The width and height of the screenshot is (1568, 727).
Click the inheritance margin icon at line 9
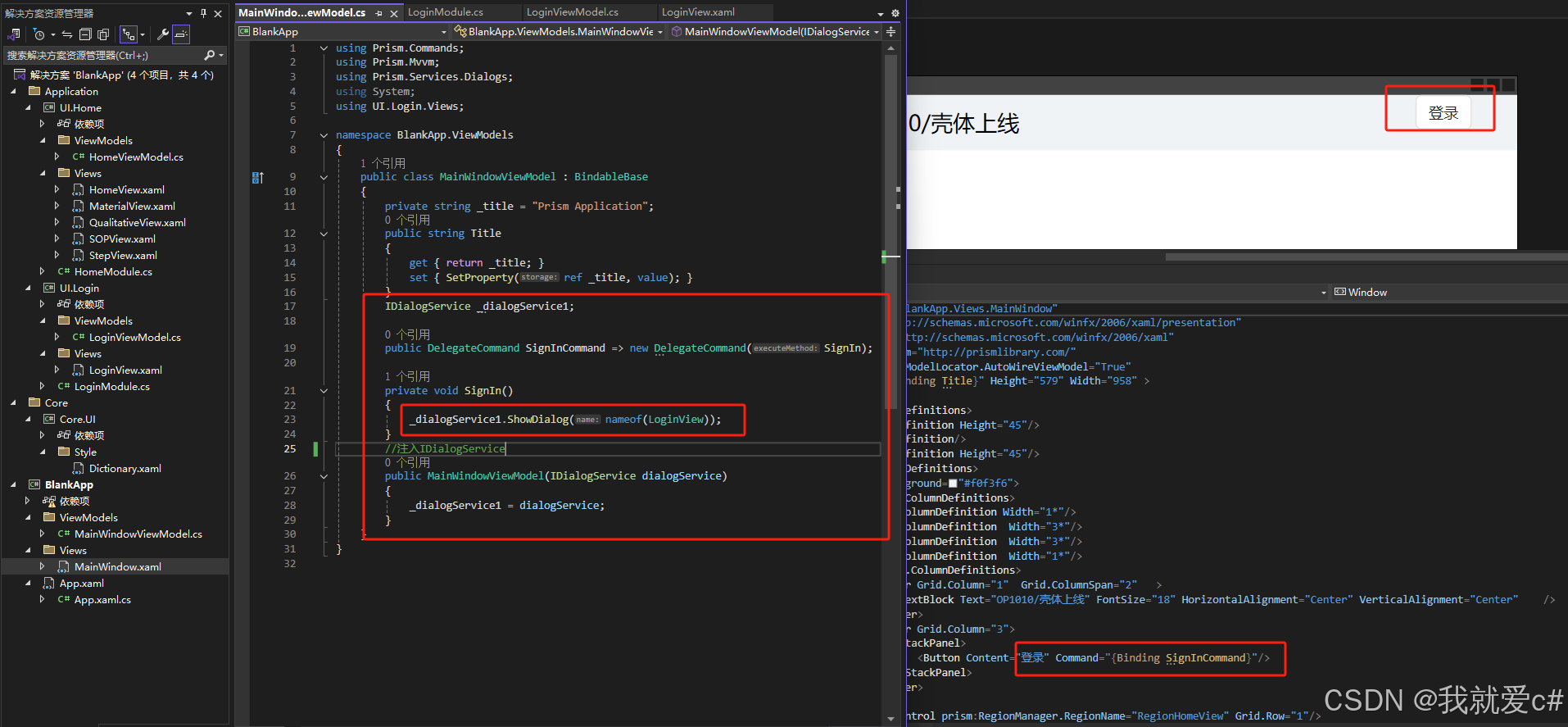tap(258, 177)
